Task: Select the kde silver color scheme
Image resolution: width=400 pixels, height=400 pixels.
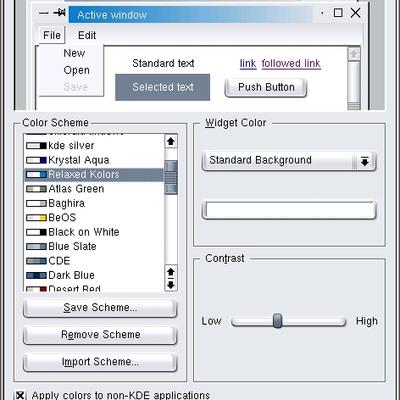Action: click(94, 146)
